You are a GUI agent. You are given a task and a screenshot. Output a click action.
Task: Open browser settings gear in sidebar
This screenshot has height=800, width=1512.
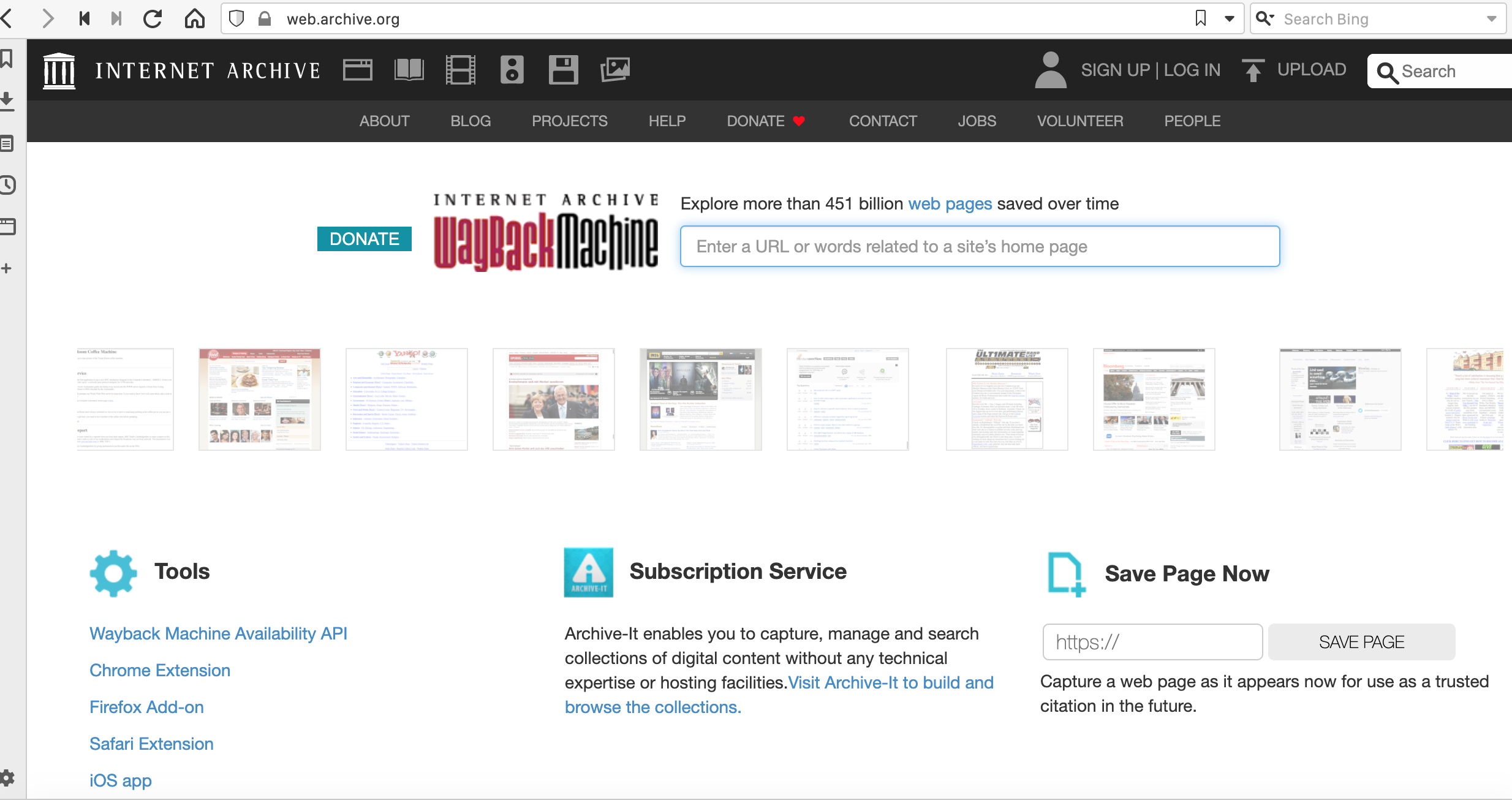tap(7, 778)
